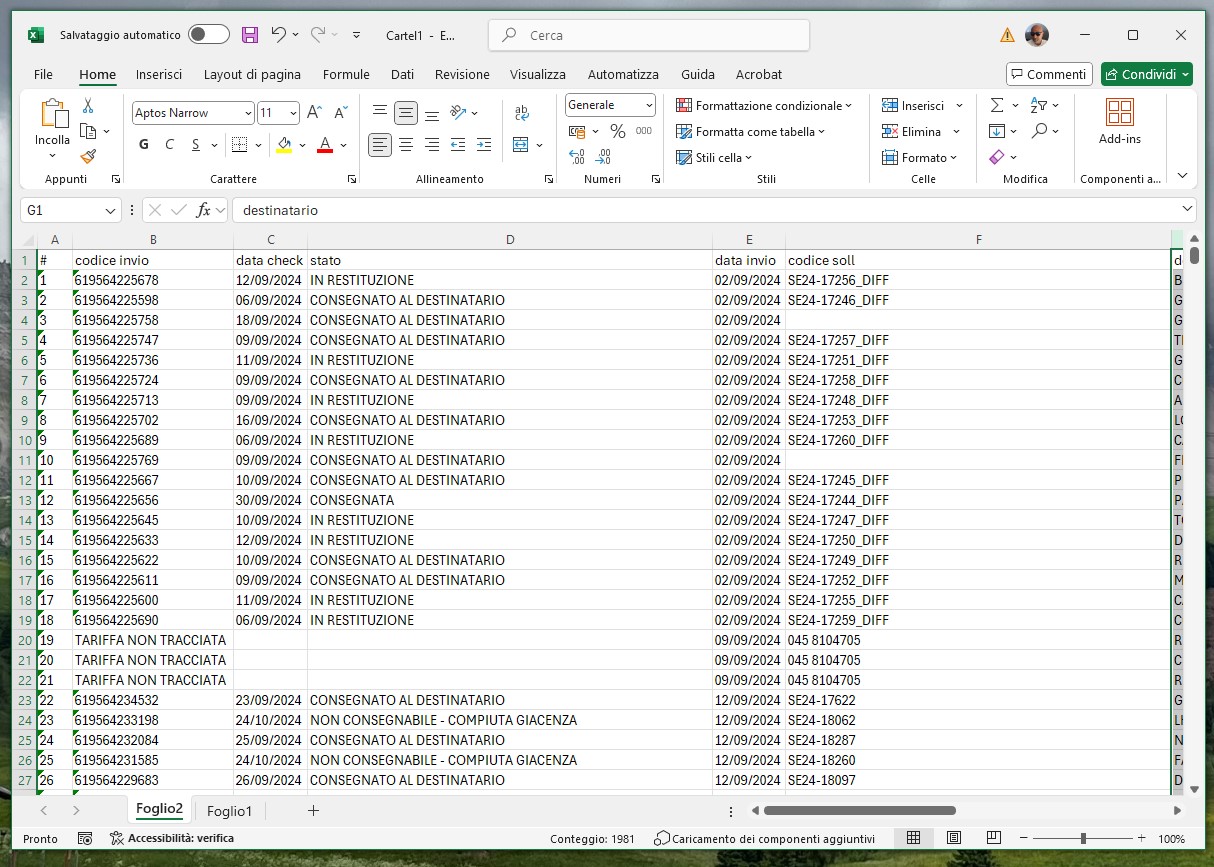Click the Elimina cells button
Viewport: 1214px width, 867px height.
coord(912,131)
